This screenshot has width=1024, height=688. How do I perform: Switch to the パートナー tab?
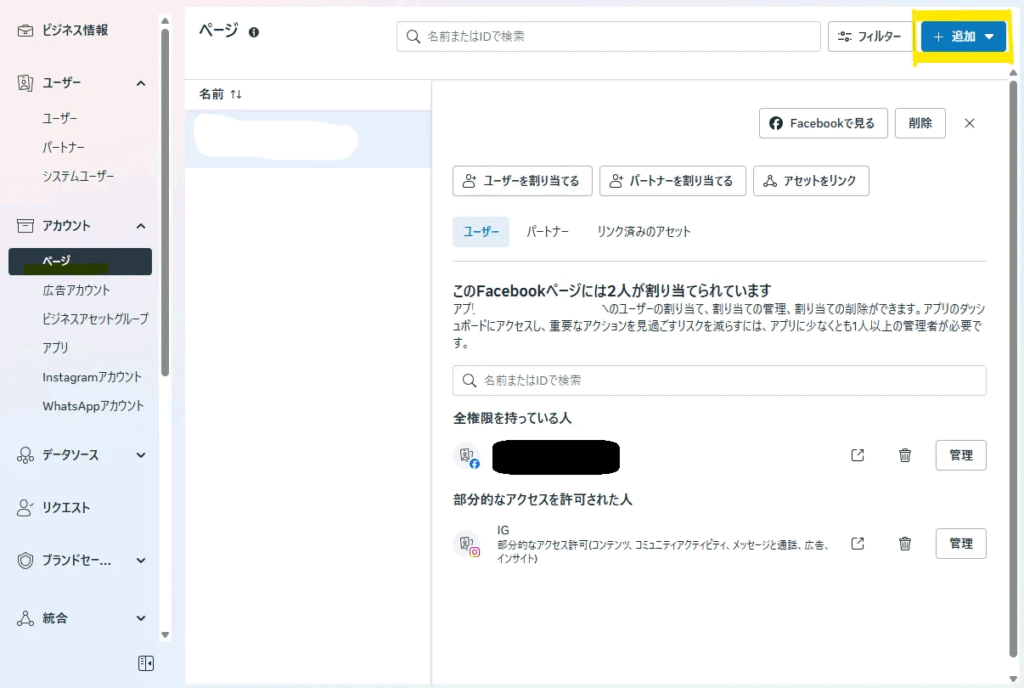click(x=548, y=231)
